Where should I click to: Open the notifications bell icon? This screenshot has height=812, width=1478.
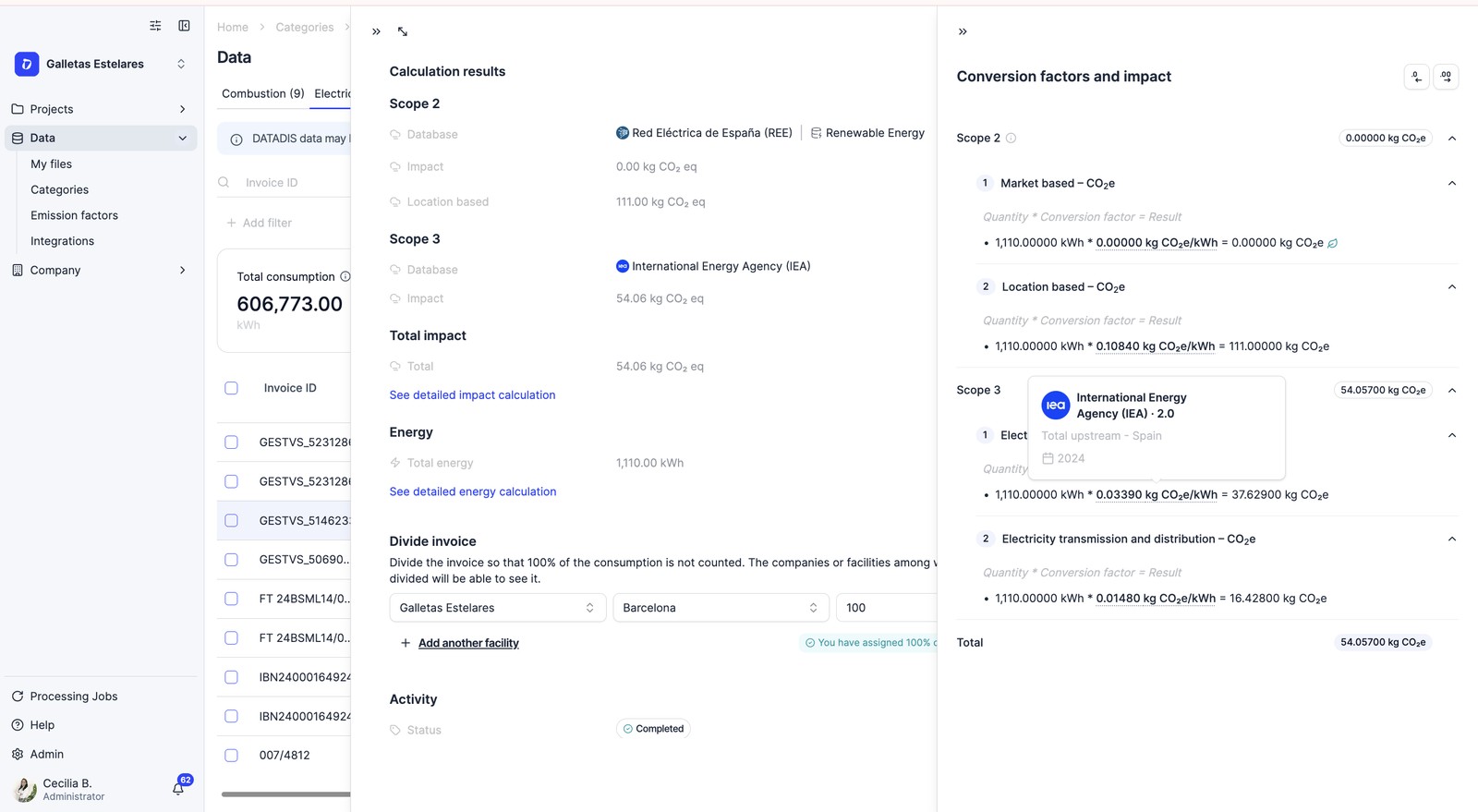click(178, 788)
